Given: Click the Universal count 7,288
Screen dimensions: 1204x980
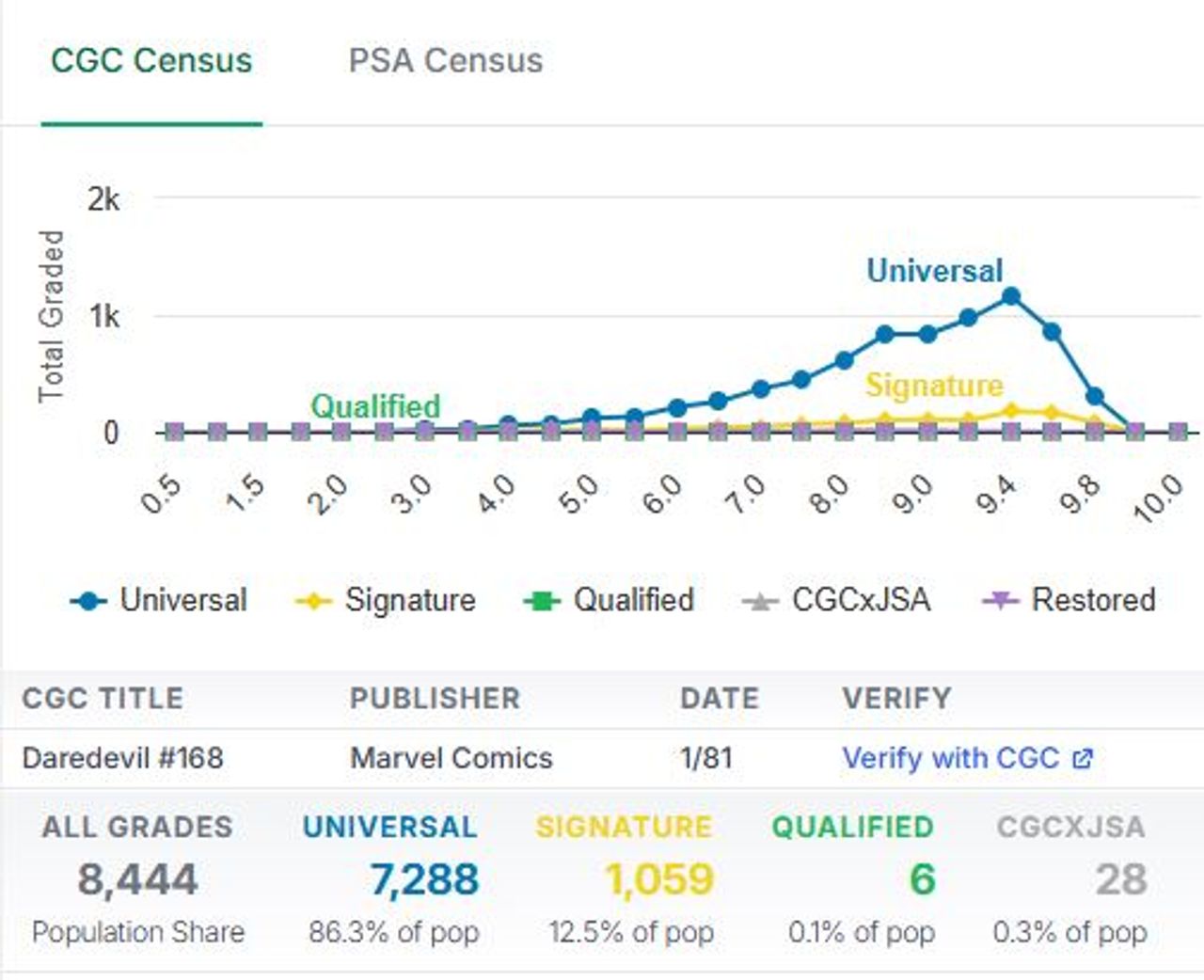Looking at the screenshot, I should [424, 880].
